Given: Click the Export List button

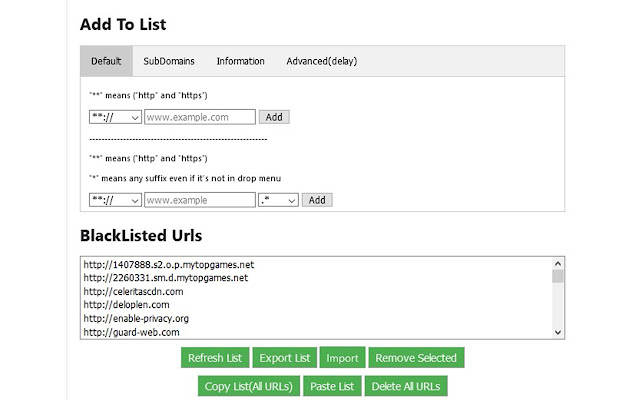Looking at the screenshot, I should (x=284, y=358).
